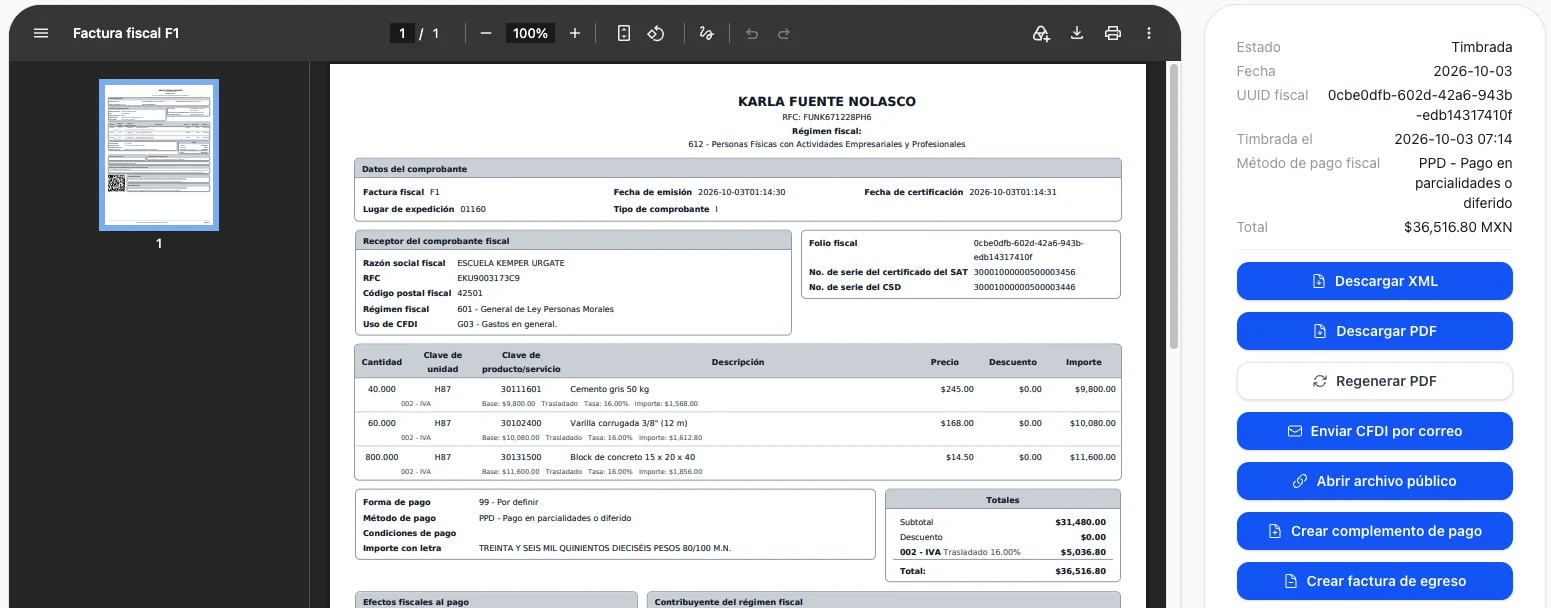The image size is (1551, 608).
Task: Click the KARLA FUENTE NOLASCO heading
Action: coord(827,101)
